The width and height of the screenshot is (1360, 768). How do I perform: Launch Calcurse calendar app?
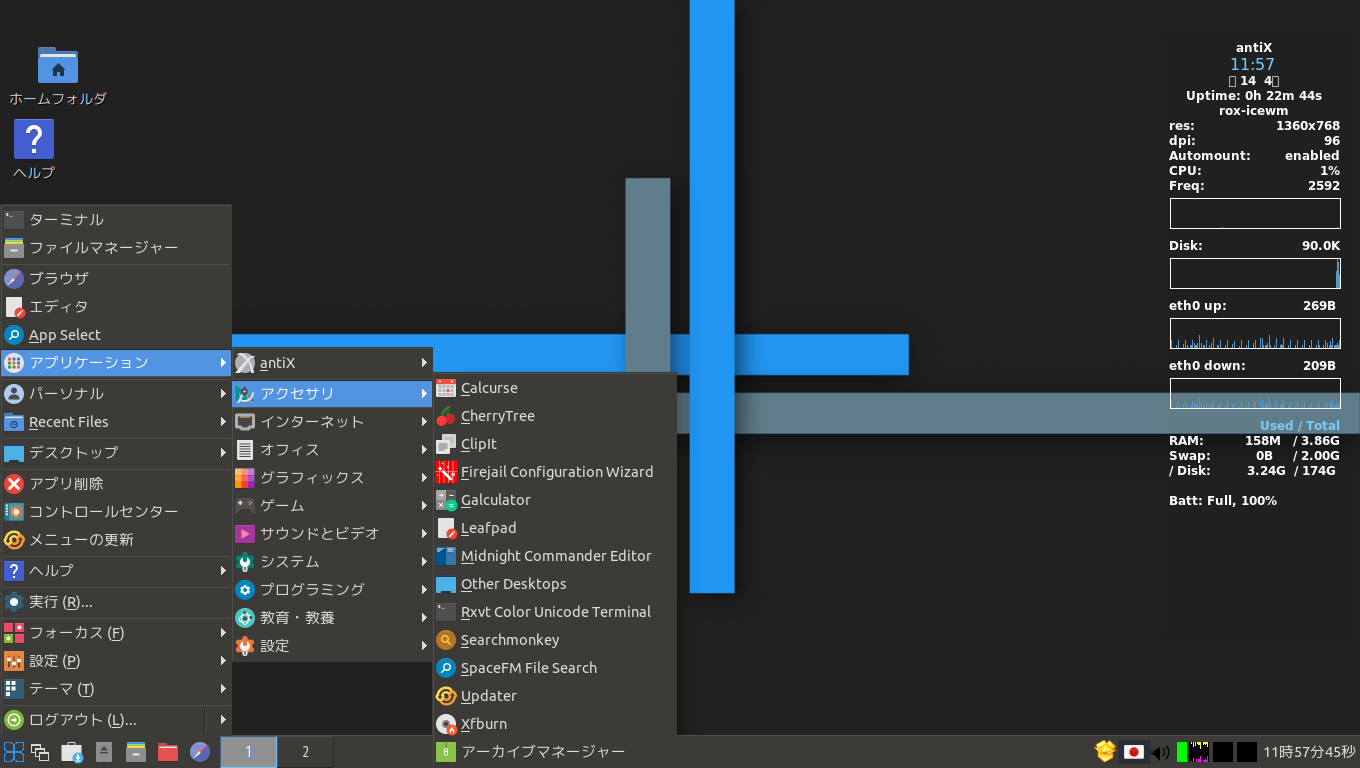tap(555, 388)
